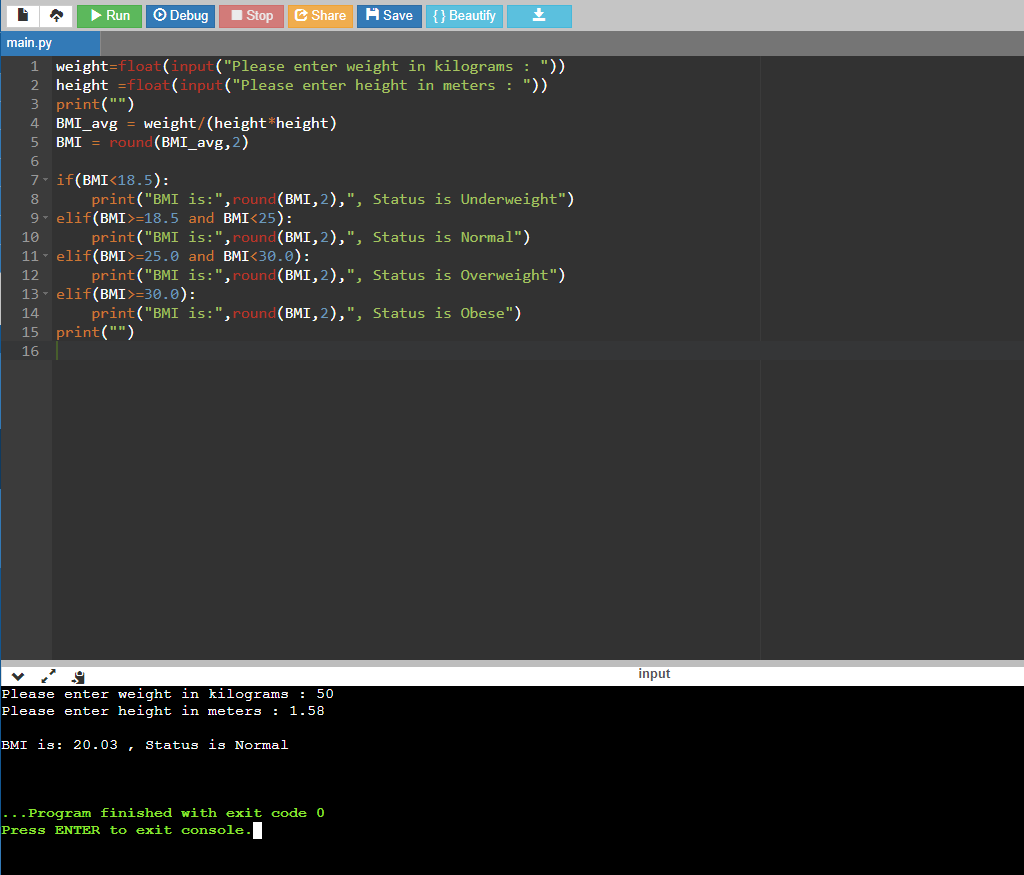Click console line showing weight 50

click(x=167, y=694)
